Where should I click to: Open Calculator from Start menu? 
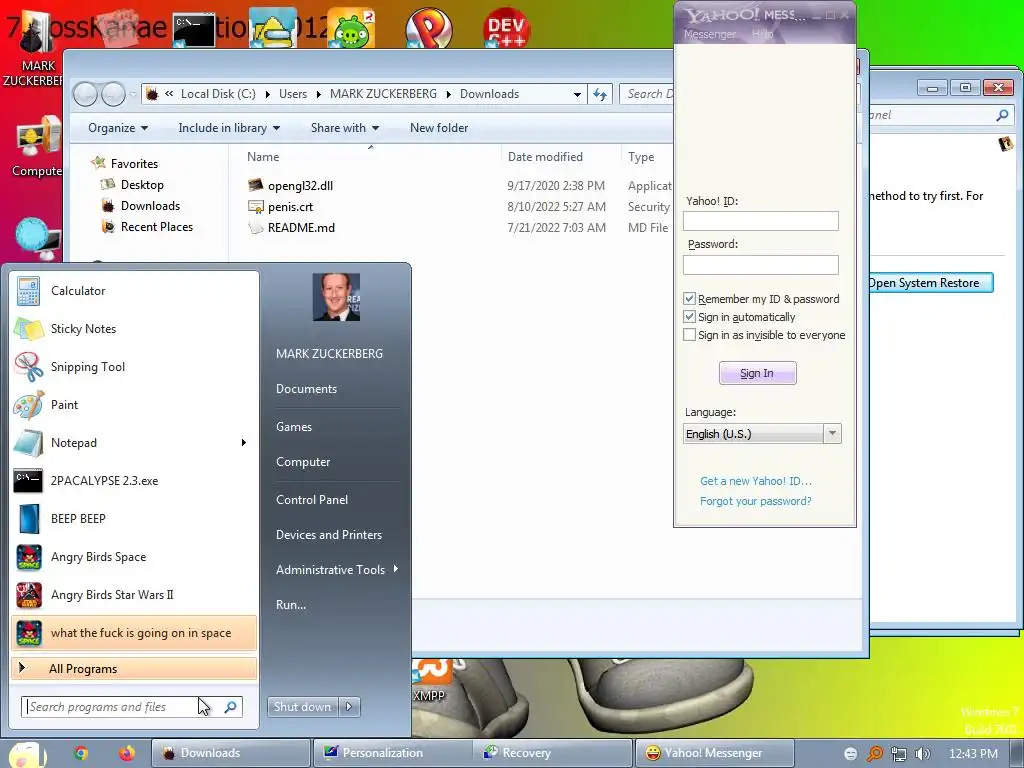coord(134,291)
